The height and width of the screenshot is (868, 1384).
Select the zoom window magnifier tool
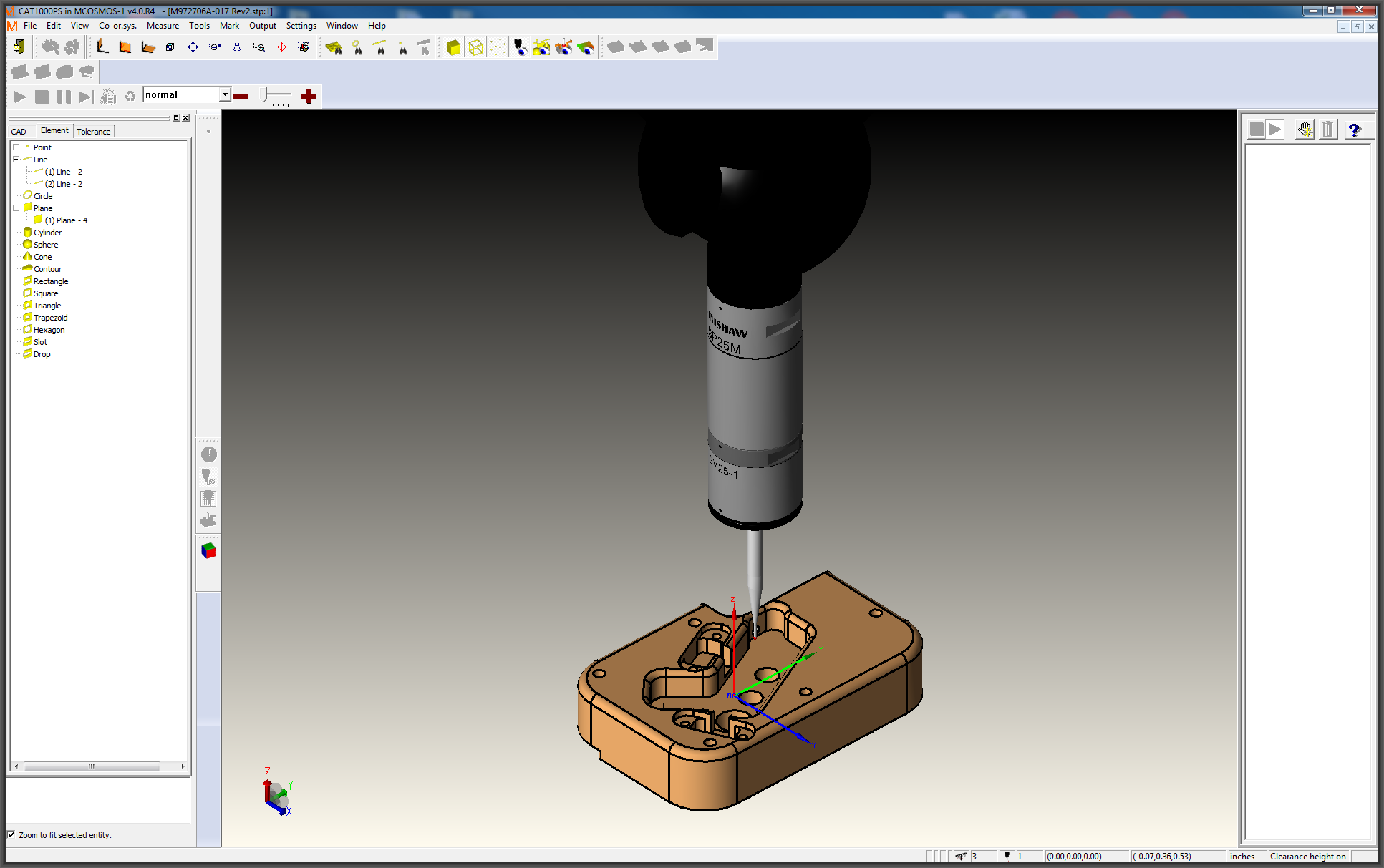pos(259,47)
